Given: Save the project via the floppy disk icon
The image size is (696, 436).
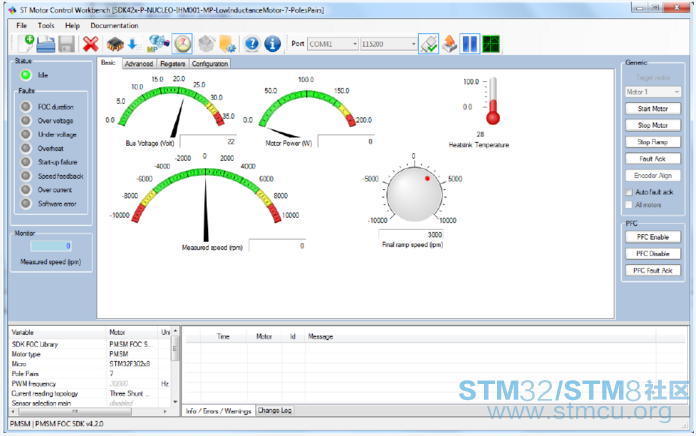Looking at the screenshot, I should (67, 44).
